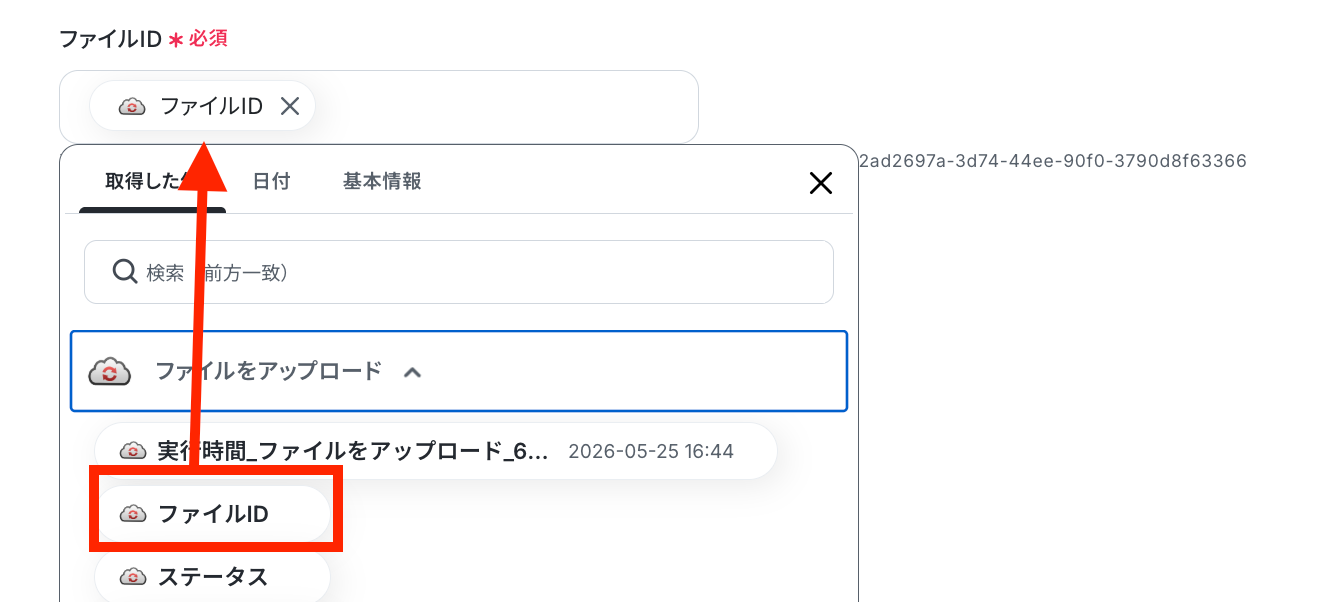Click the cloud icon on the ファイルID option

click(133, 514)
